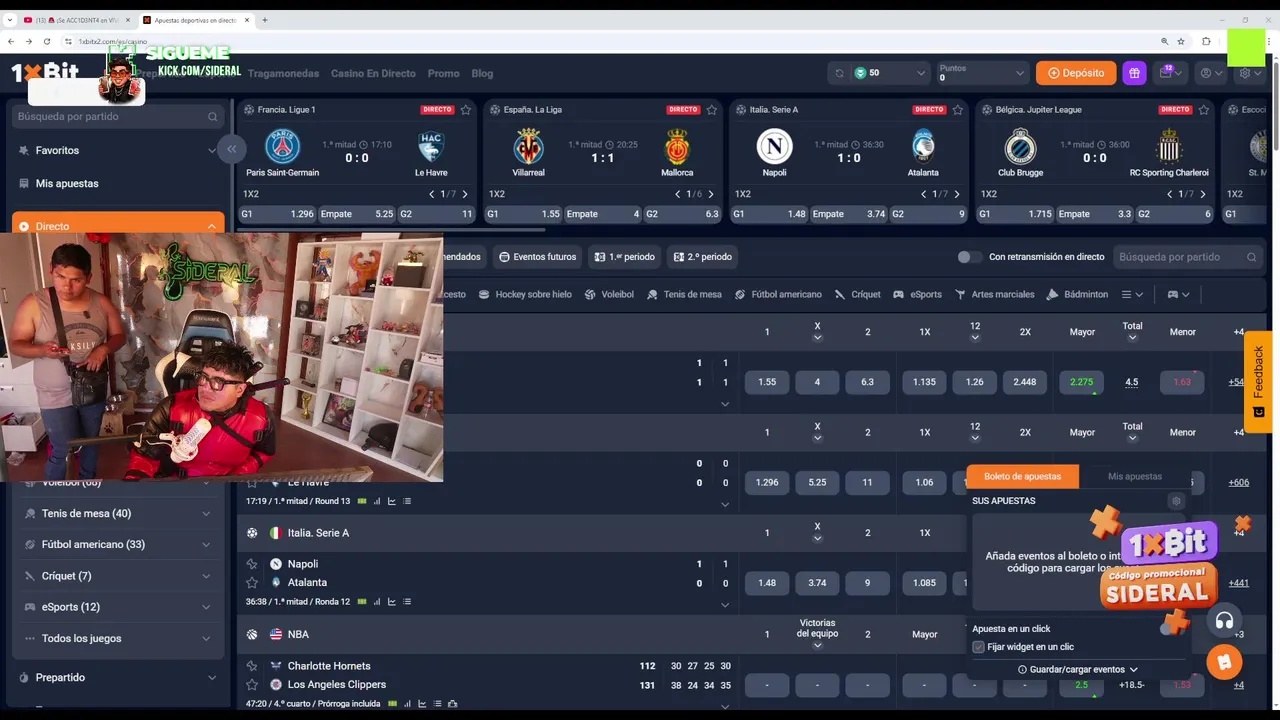Open the purple gift bonus icon
Image resolution: width=1280 pixels, height=720 pixels.
tap(1134, 73)
